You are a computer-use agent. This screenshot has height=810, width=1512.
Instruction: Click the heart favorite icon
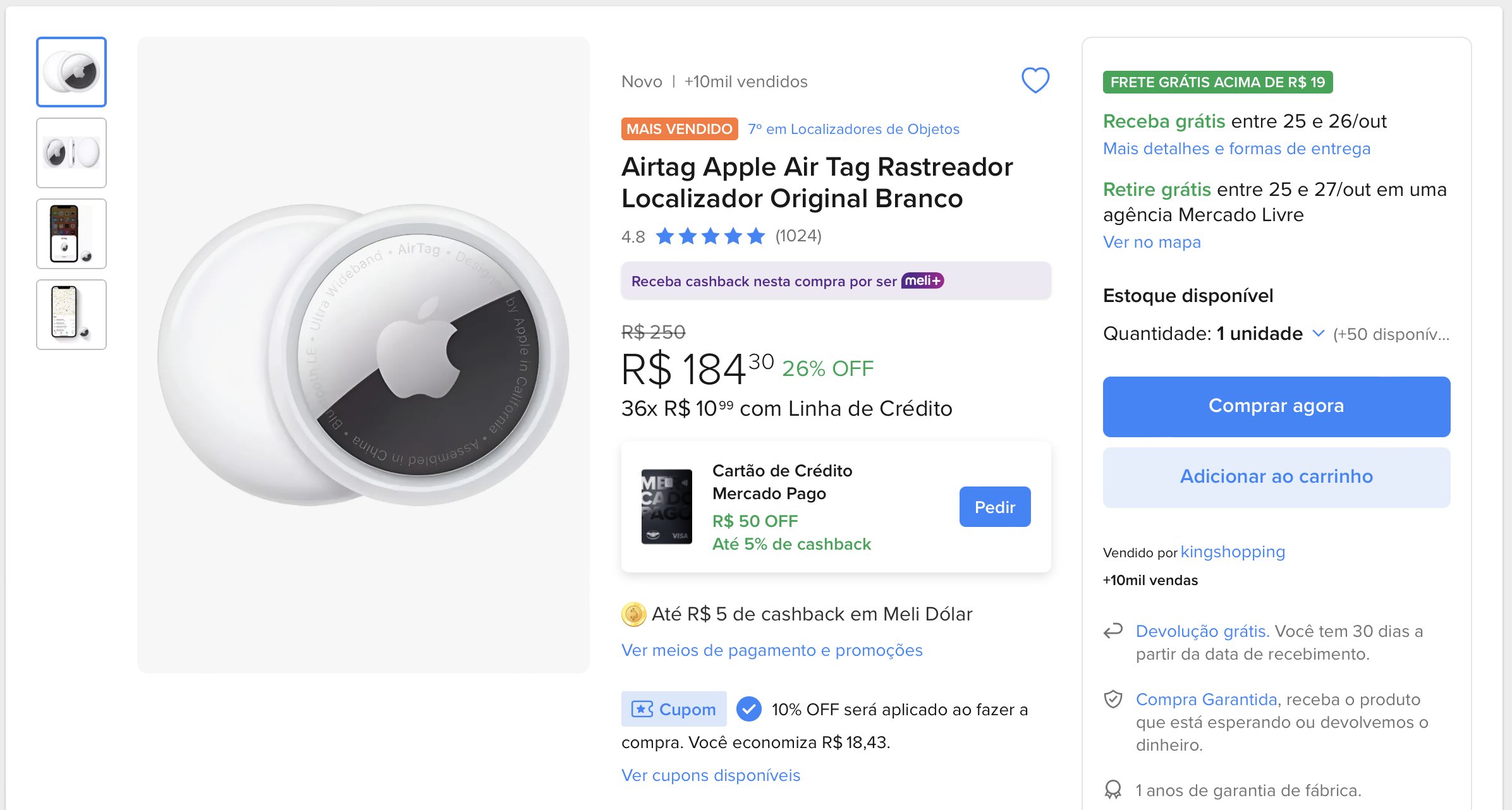click(1035, 80)
